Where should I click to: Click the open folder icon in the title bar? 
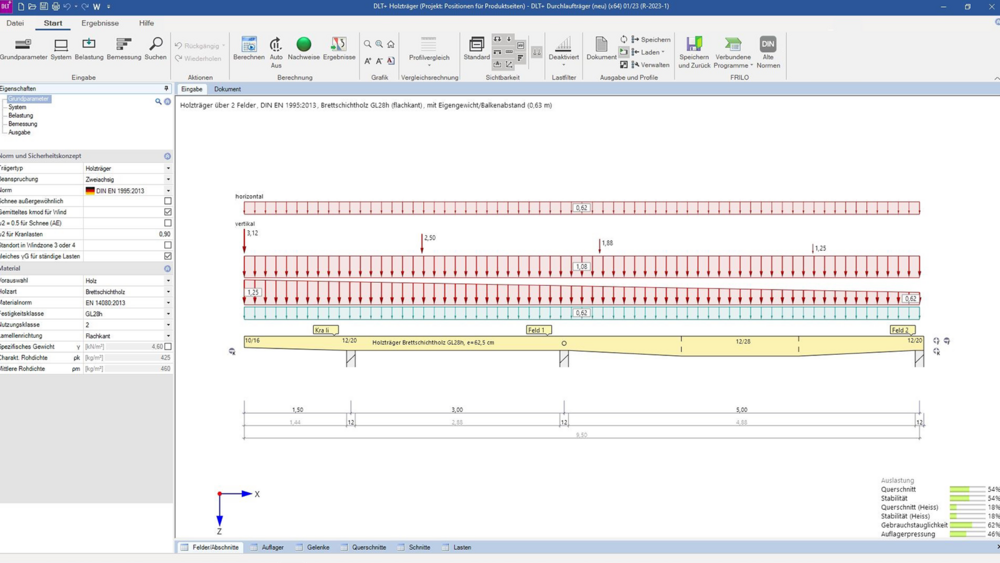pyautogui.click(x=32, y=6)
